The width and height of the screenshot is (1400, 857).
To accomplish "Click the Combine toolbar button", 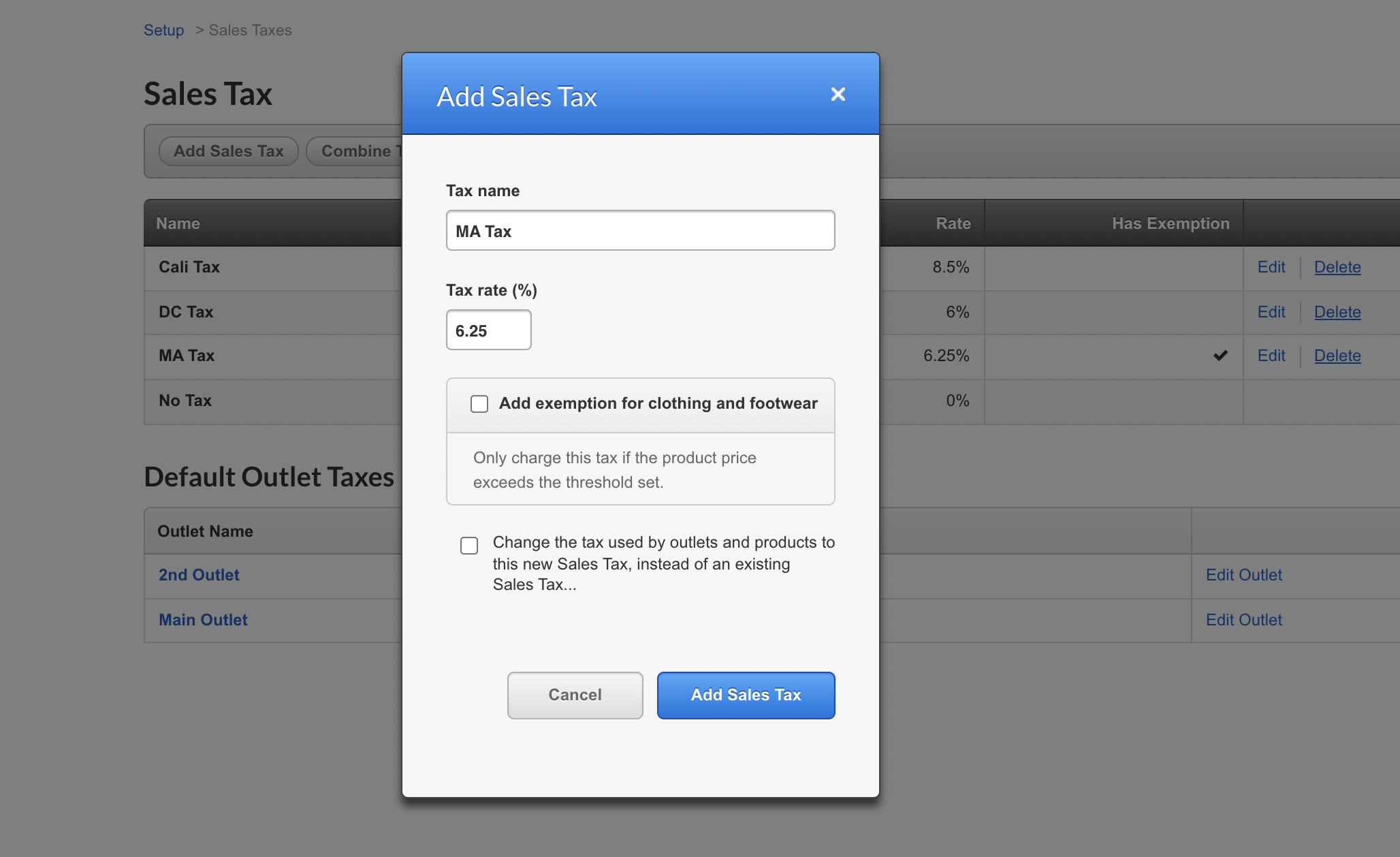I will 355,151.
